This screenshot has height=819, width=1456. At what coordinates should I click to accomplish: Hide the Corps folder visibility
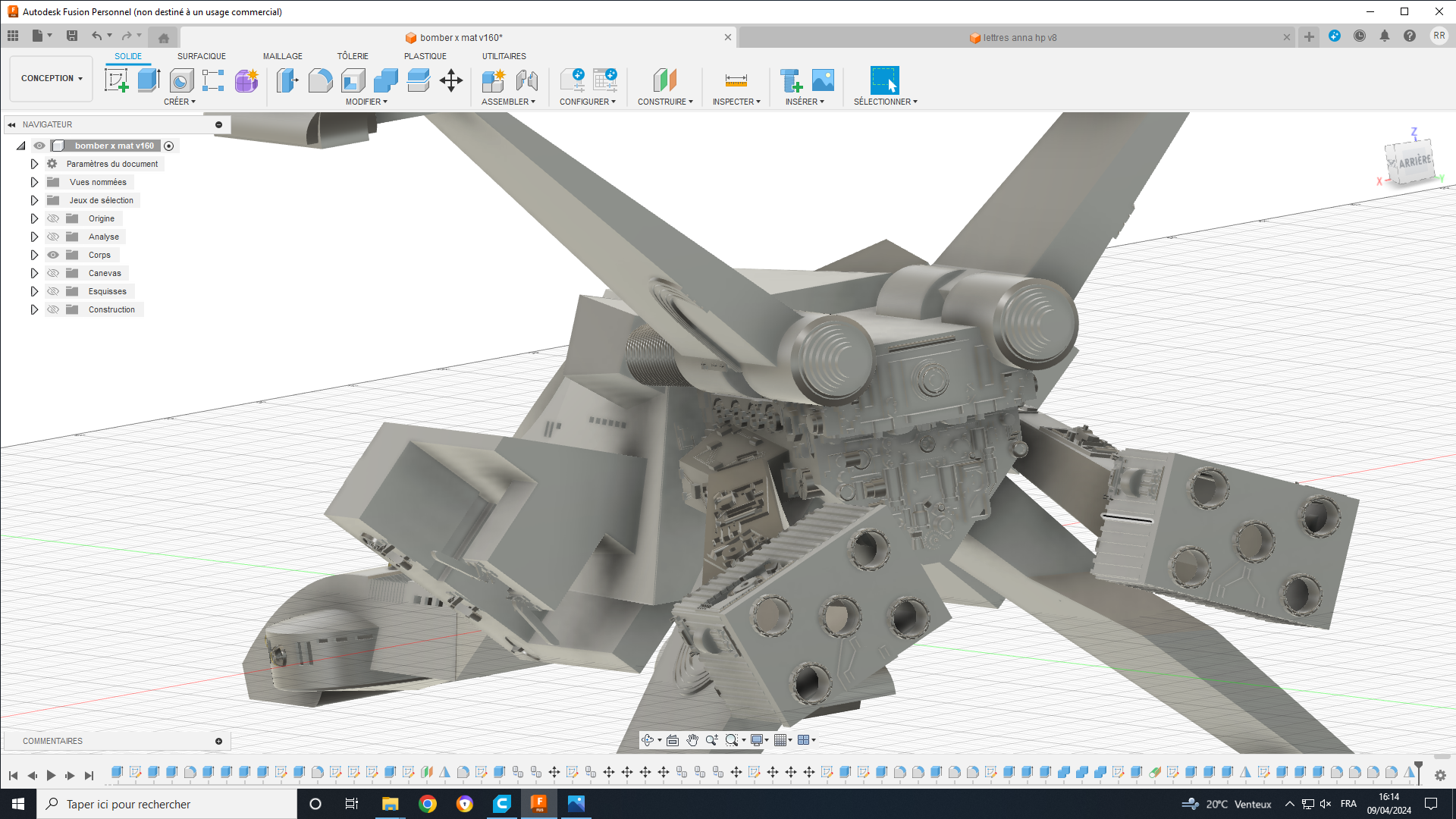point(53,255)
